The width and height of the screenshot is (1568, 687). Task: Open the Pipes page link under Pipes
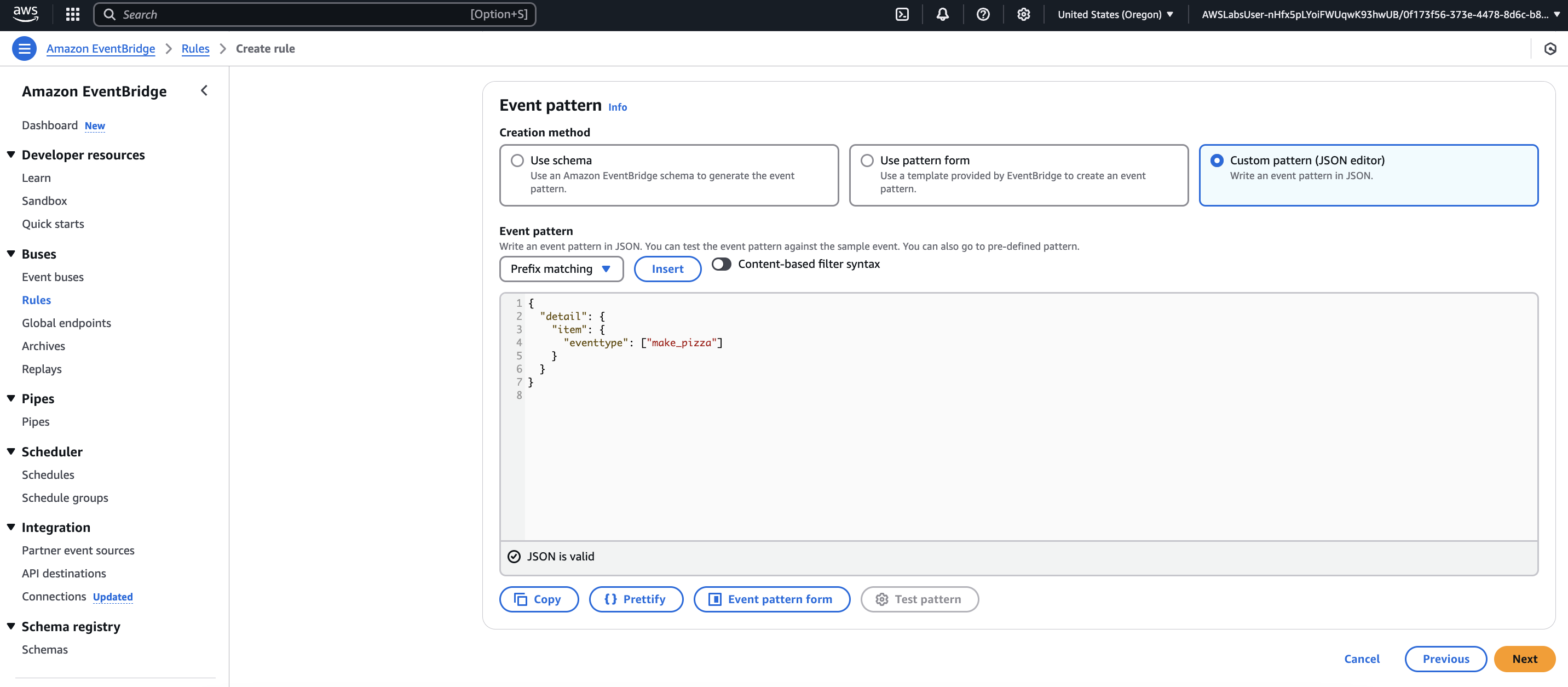point(36,422)
